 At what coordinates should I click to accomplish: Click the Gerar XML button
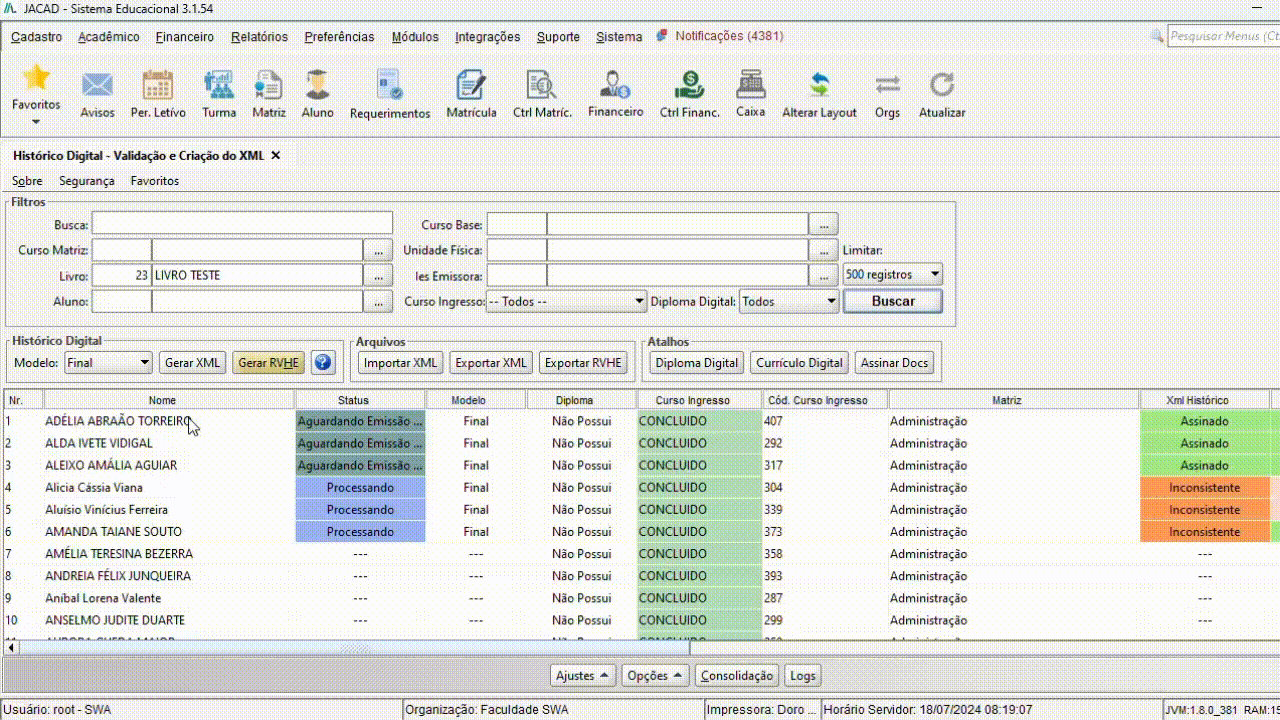(x=193, y=363)
